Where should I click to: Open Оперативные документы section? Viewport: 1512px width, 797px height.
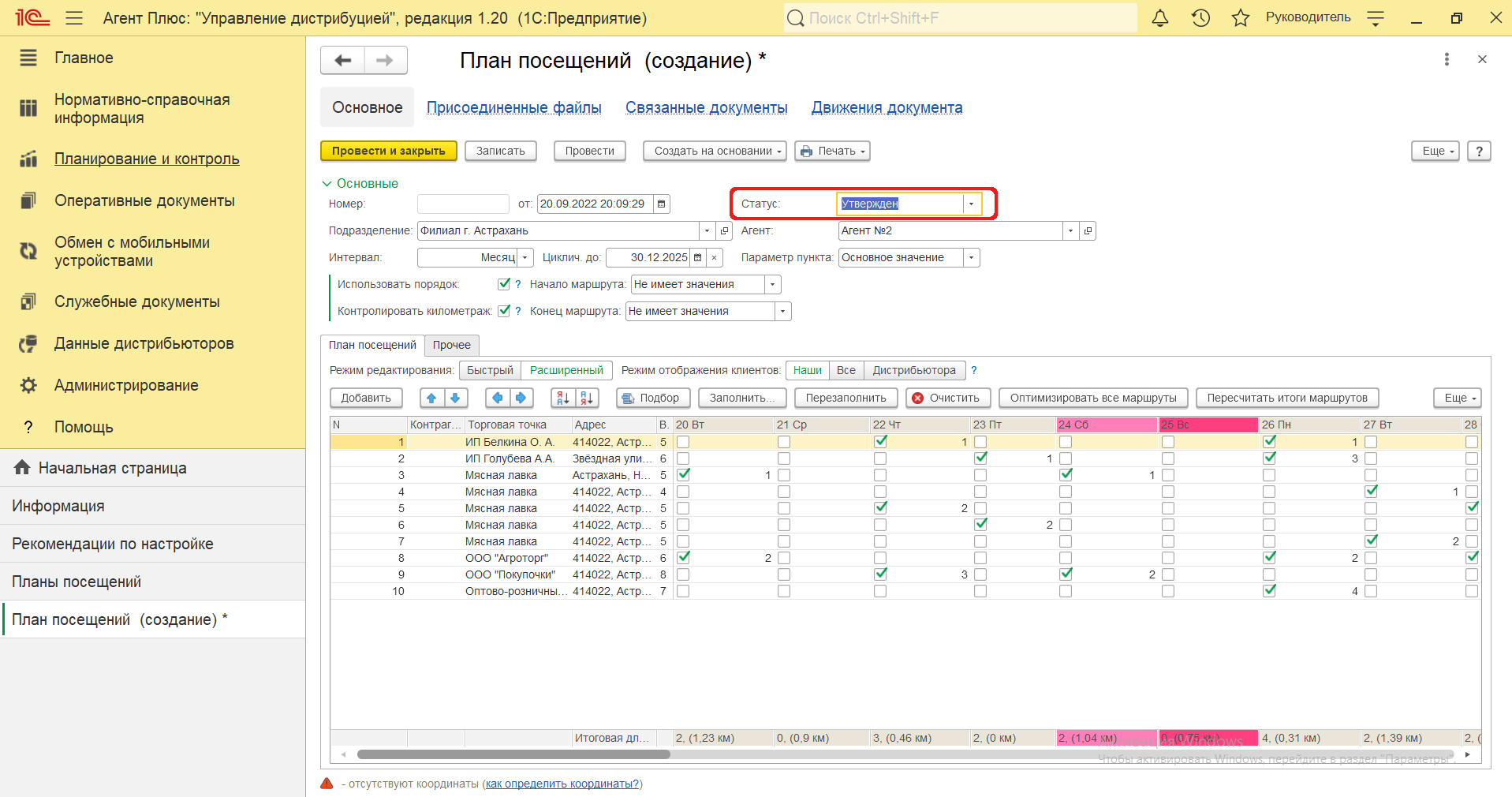tap(144, 200)
